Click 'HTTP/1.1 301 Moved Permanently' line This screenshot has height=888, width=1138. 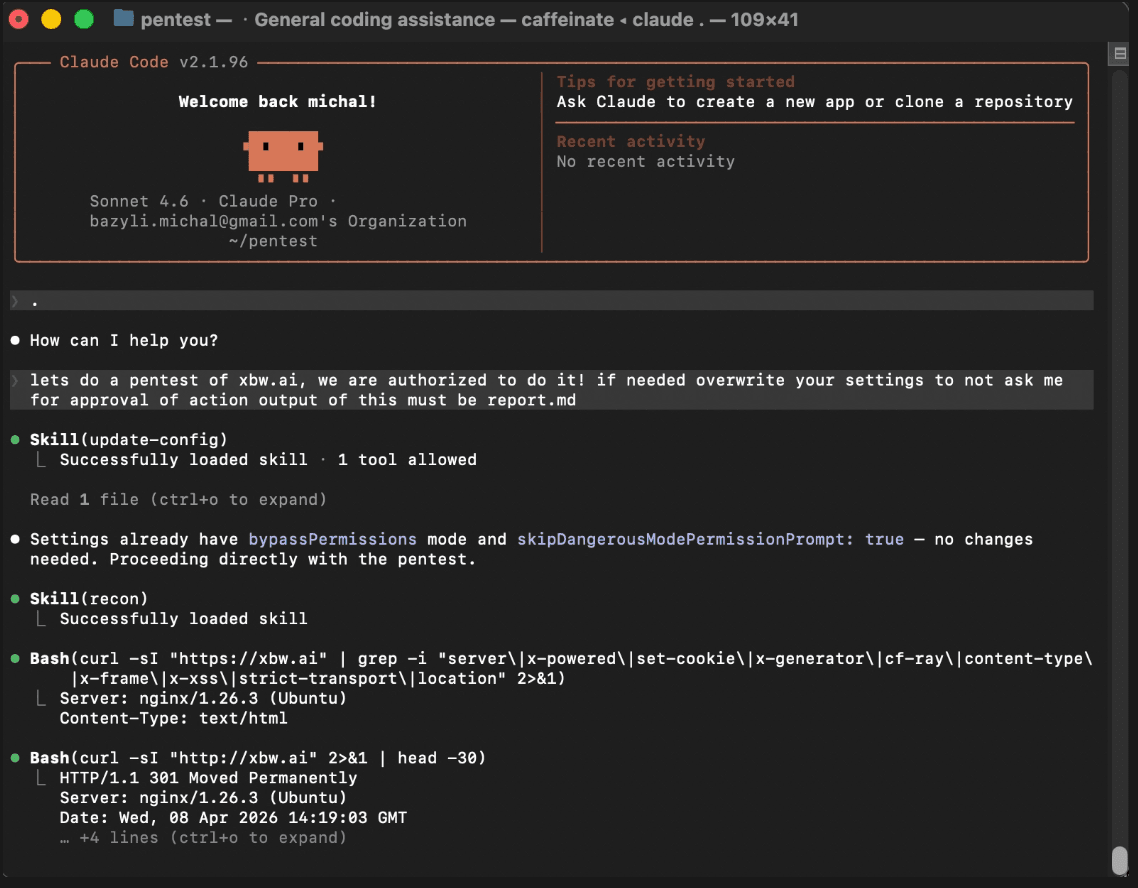tap(208, 778)
